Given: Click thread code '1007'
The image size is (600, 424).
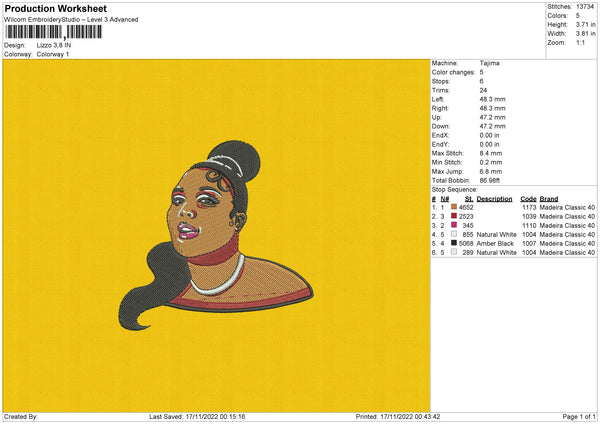Looking at the screenshot, I should [529, 243].
